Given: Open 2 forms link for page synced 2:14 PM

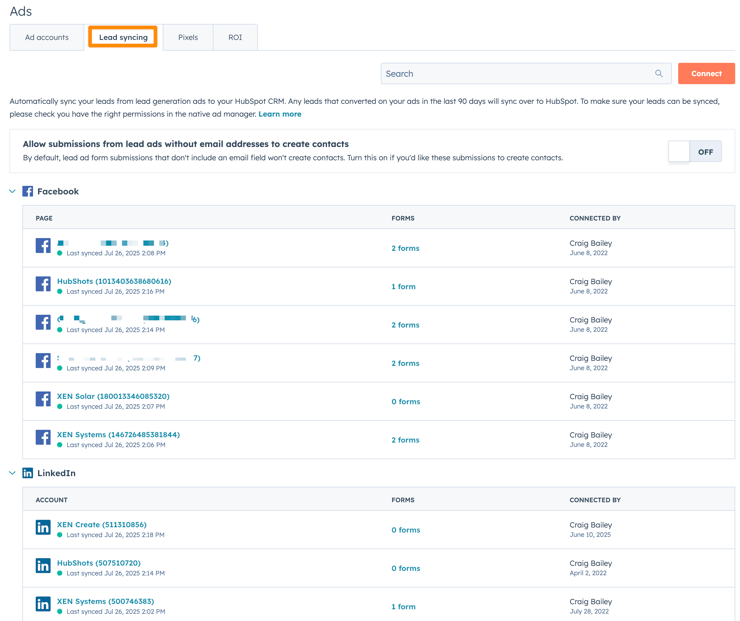Looking at the screenshot, I should click(405, 325).
